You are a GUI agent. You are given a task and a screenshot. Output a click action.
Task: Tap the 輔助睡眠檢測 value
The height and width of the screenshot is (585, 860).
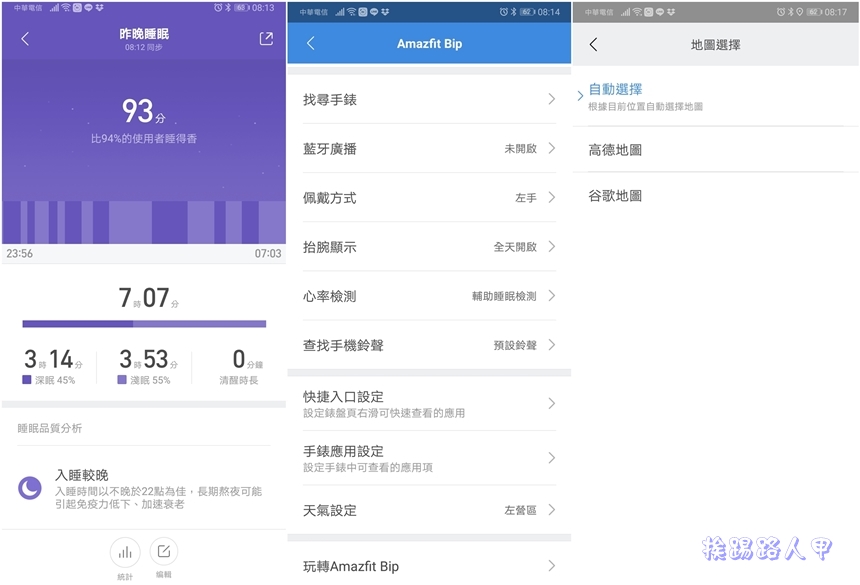pyautogui.click(x=504, y=296)
